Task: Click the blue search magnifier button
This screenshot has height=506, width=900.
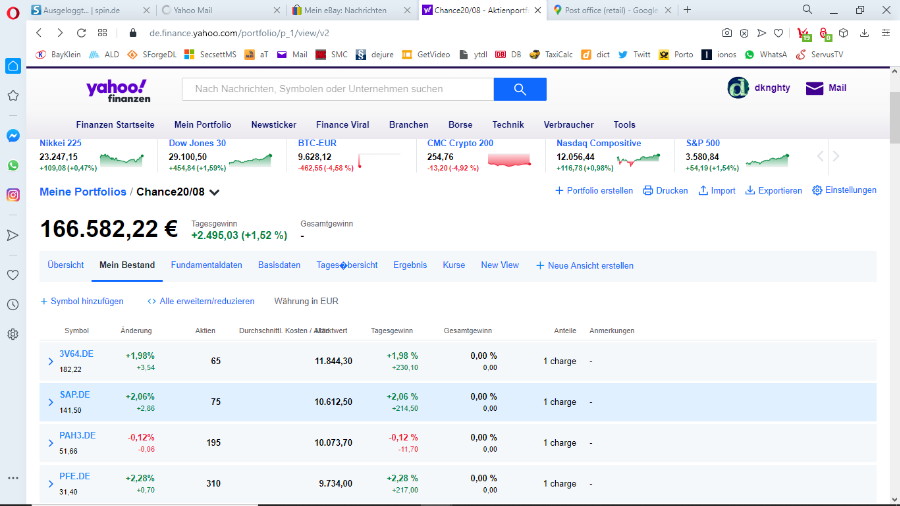Action: [x=520, y=89]
